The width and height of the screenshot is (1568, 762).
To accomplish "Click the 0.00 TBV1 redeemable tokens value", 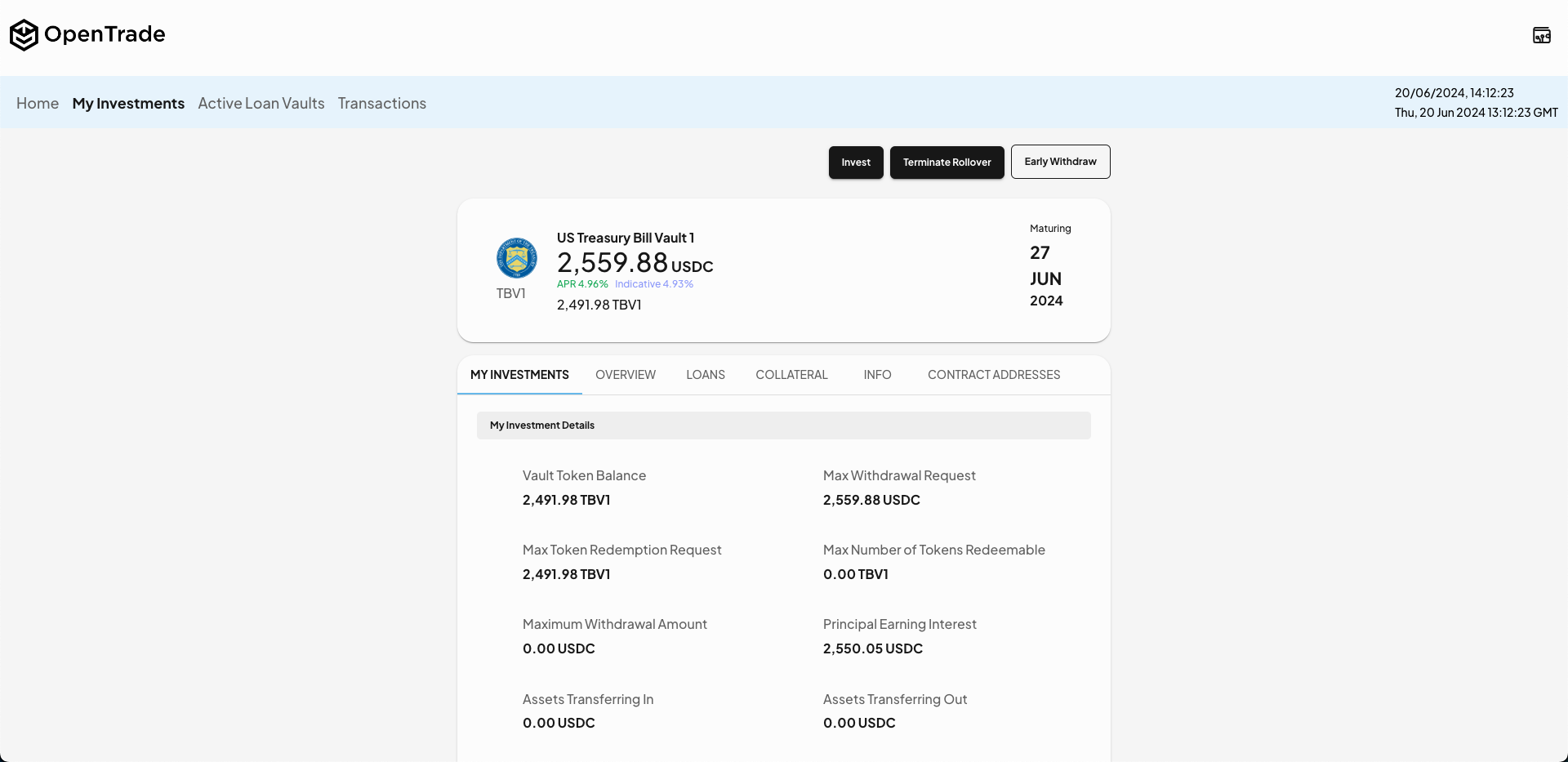I will pos(856,574).
